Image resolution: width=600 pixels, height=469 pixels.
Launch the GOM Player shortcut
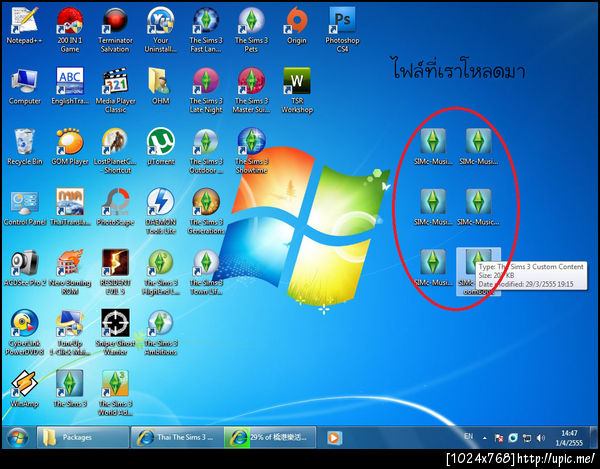point(70,147)
